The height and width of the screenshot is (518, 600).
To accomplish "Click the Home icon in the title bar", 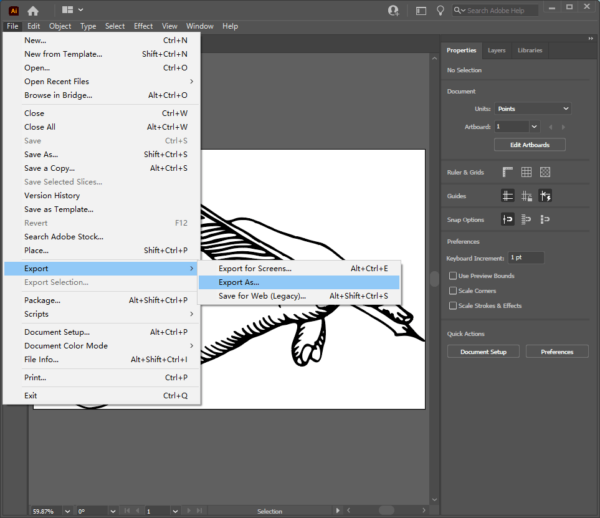I will coord(33,11).
